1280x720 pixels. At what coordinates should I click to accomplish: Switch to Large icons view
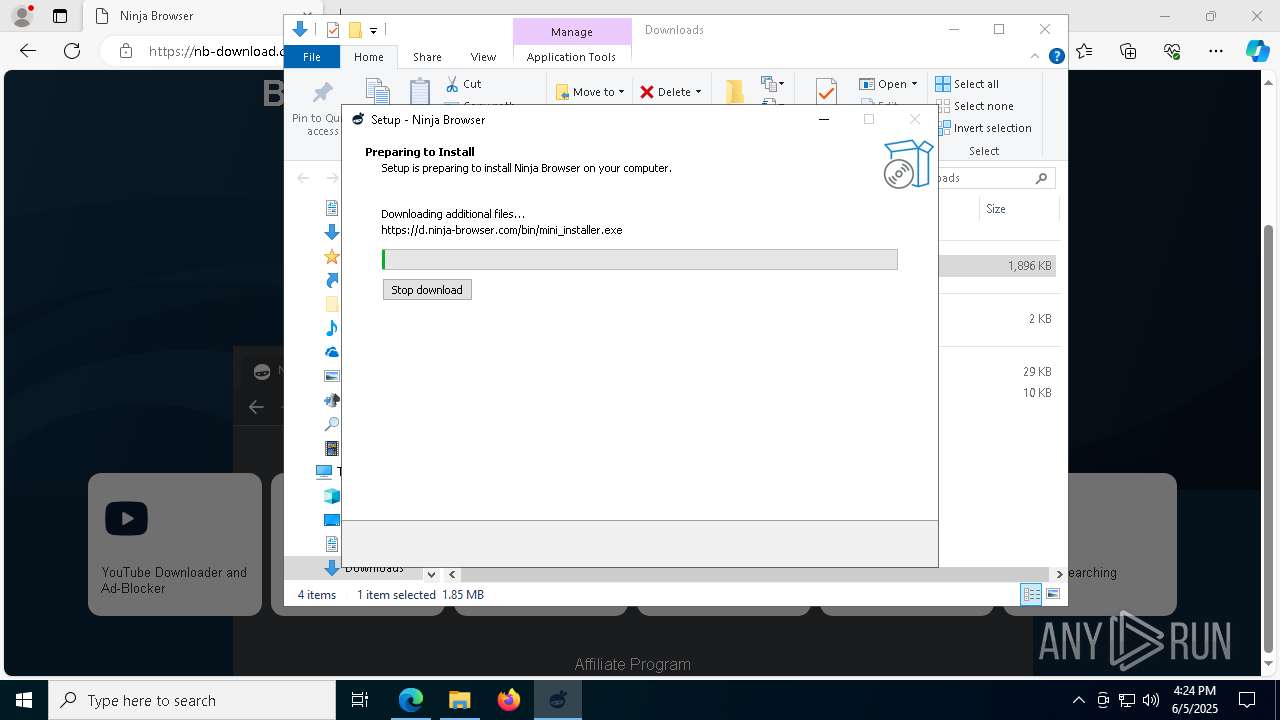point(1052,595)
